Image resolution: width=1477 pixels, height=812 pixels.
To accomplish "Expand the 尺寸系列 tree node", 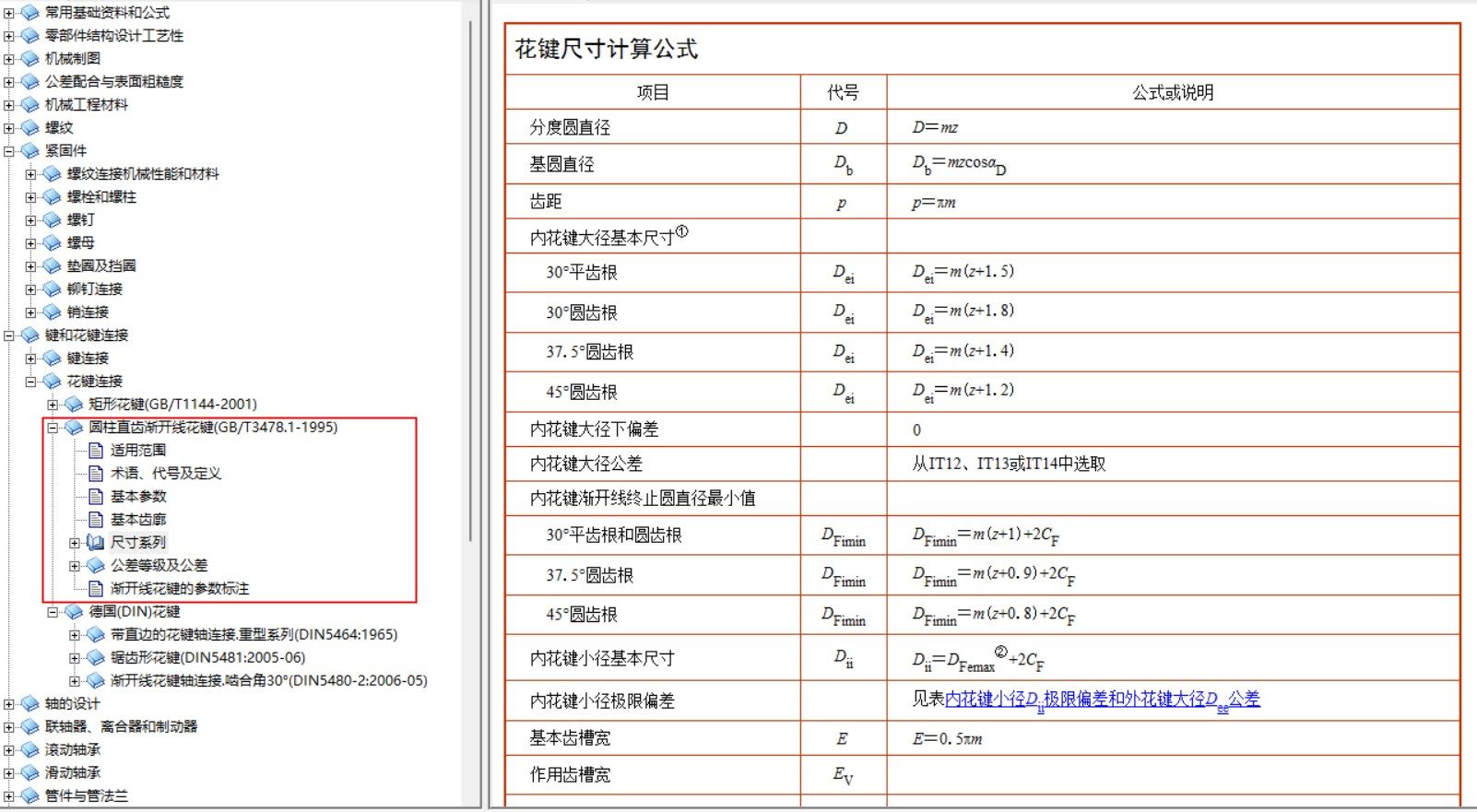I will 75,543.
